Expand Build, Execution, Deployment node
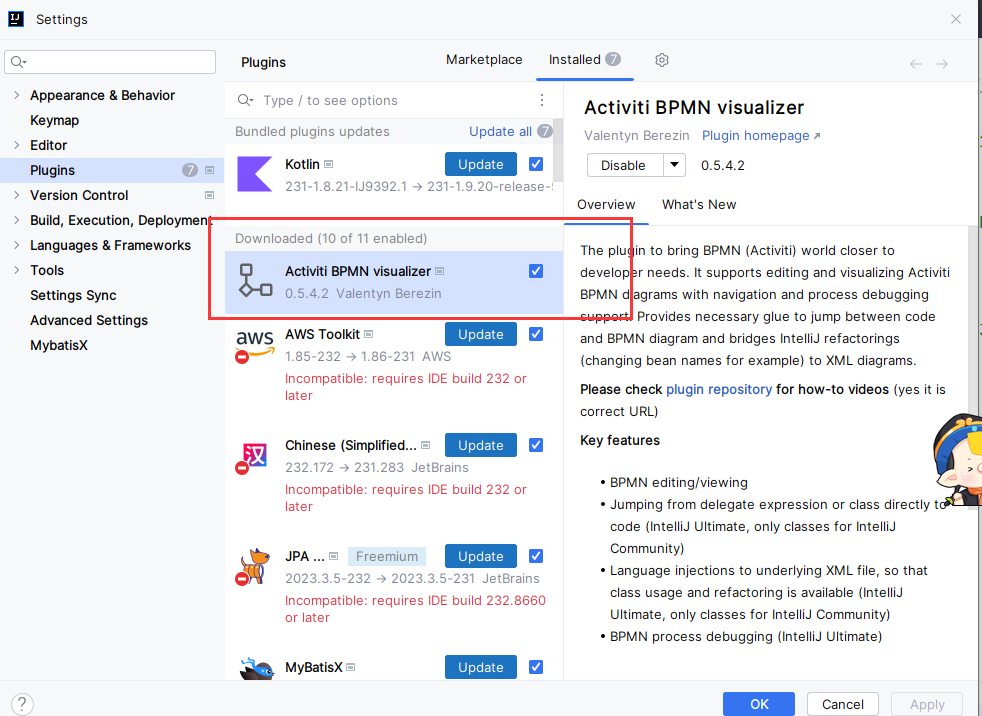Image resolution: width=982 pixels, height=716 pixels. click(x=17, y=221)
